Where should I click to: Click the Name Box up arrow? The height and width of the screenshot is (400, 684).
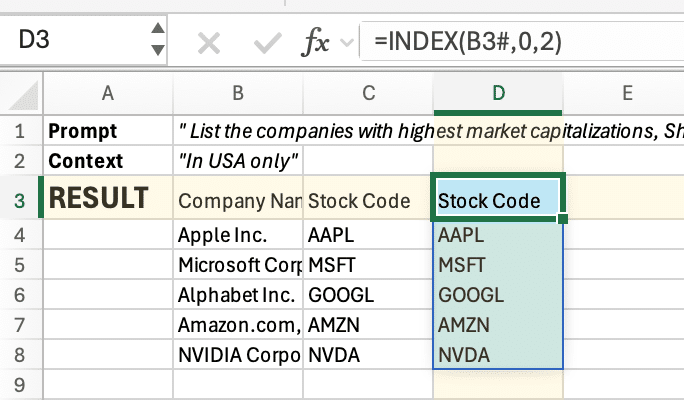[x=157, y=31]
